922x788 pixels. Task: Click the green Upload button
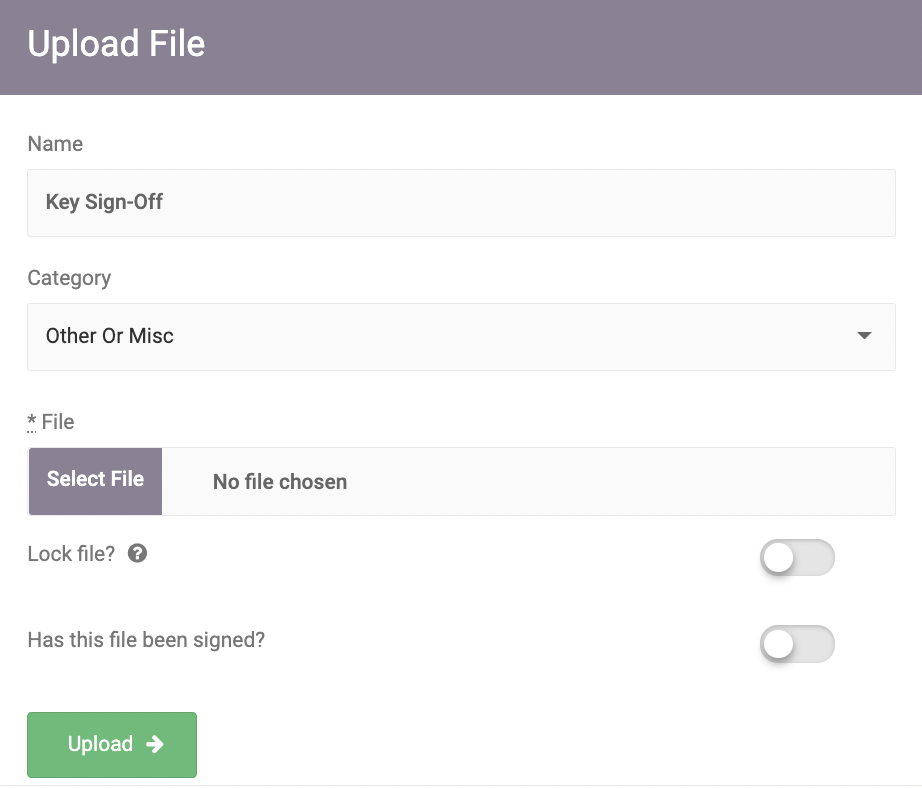click(x=111, y=744)
